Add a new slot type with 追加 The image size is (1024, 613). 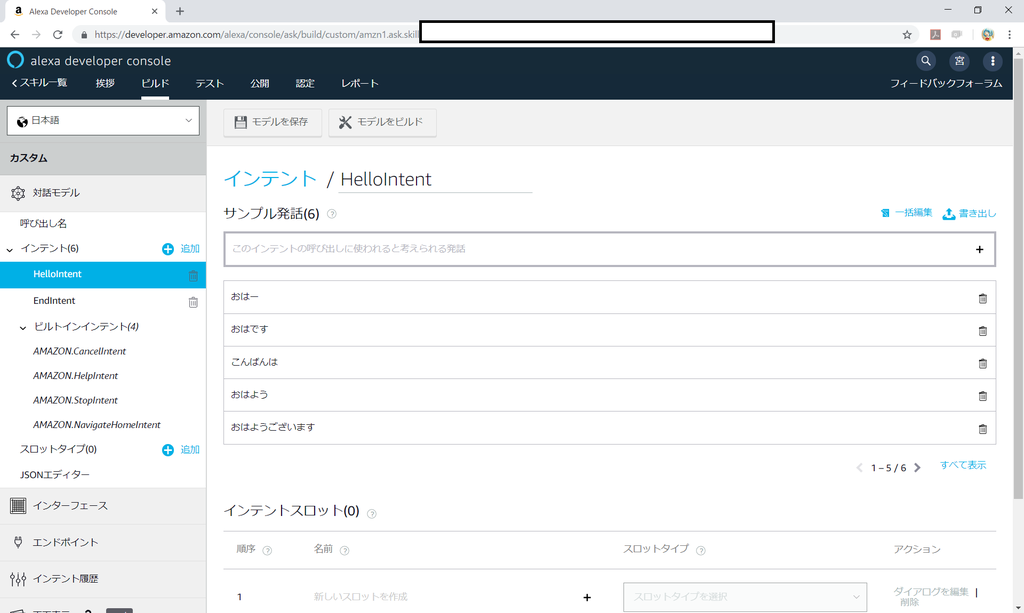coord(181,450)
